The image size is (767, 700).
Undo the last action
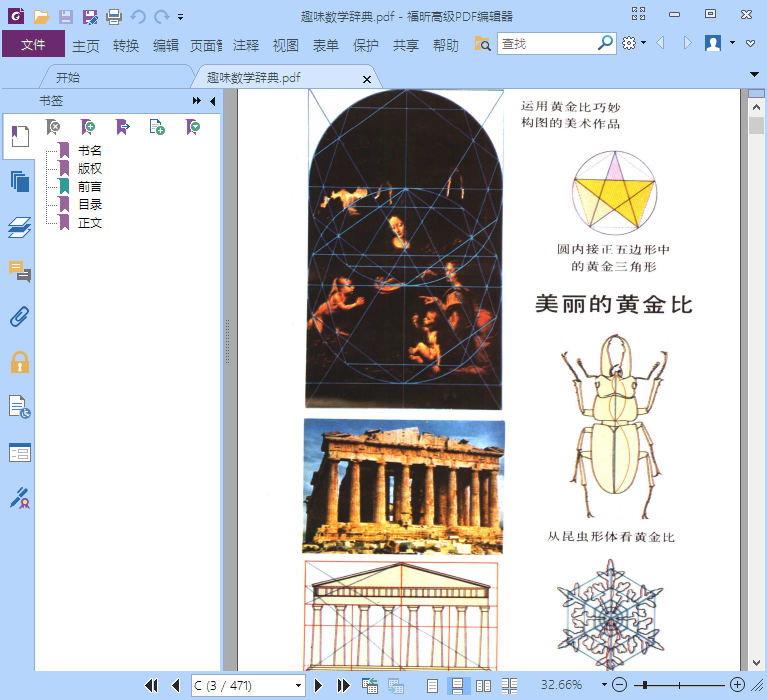click(138, 17)
